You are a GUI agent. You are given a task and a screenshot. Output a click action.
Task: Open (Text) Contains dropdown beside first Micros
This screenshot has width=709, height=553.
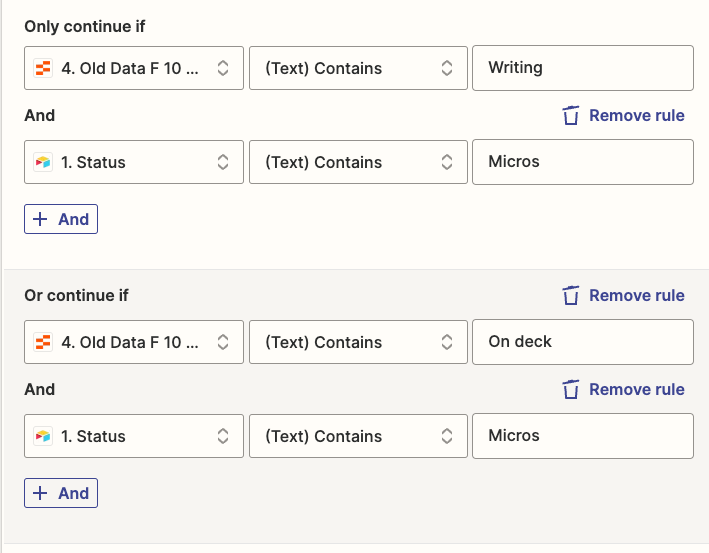point(358,162)
